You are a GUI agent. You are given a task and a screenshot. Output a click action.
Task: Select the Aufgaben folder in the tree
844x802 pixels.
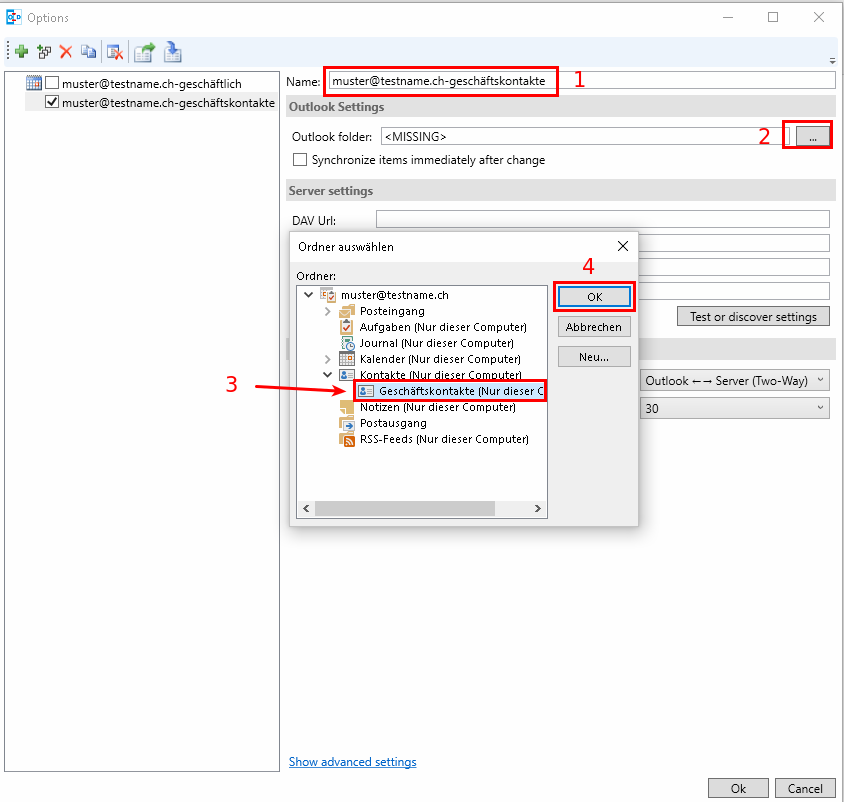coord(442,327)
